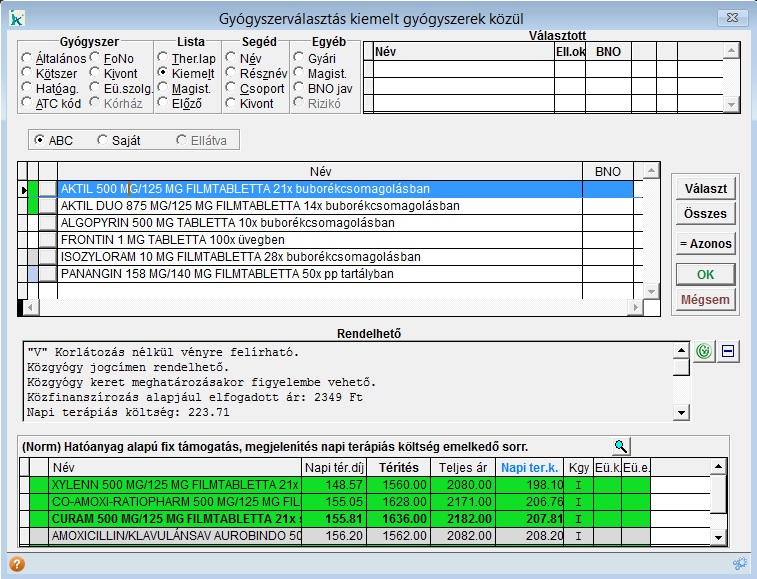Click the Összes button
757x579 pixels.
[x=705, y=213]
